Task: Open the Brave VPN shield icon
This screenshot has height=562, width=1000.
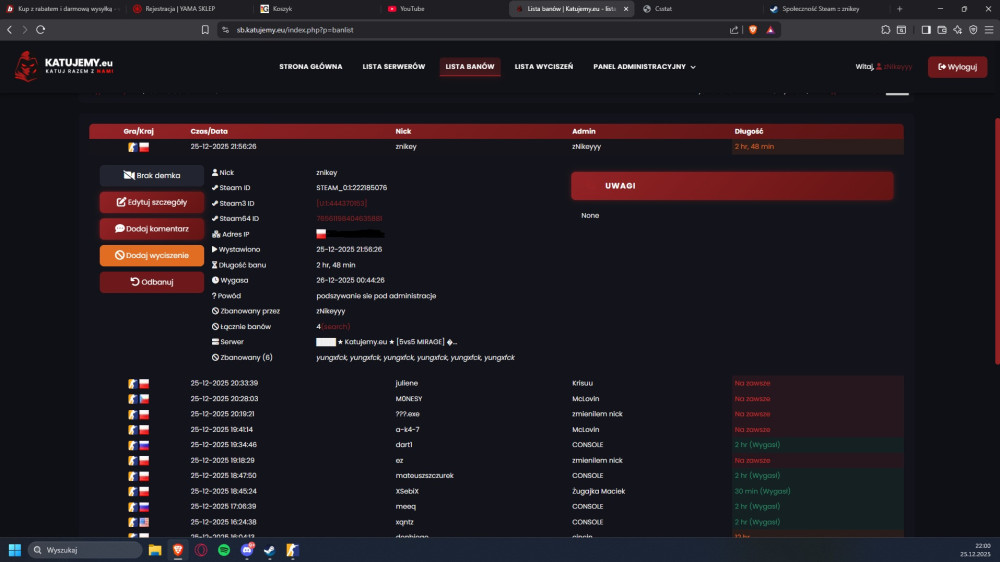Action: (x=973, y=30)
